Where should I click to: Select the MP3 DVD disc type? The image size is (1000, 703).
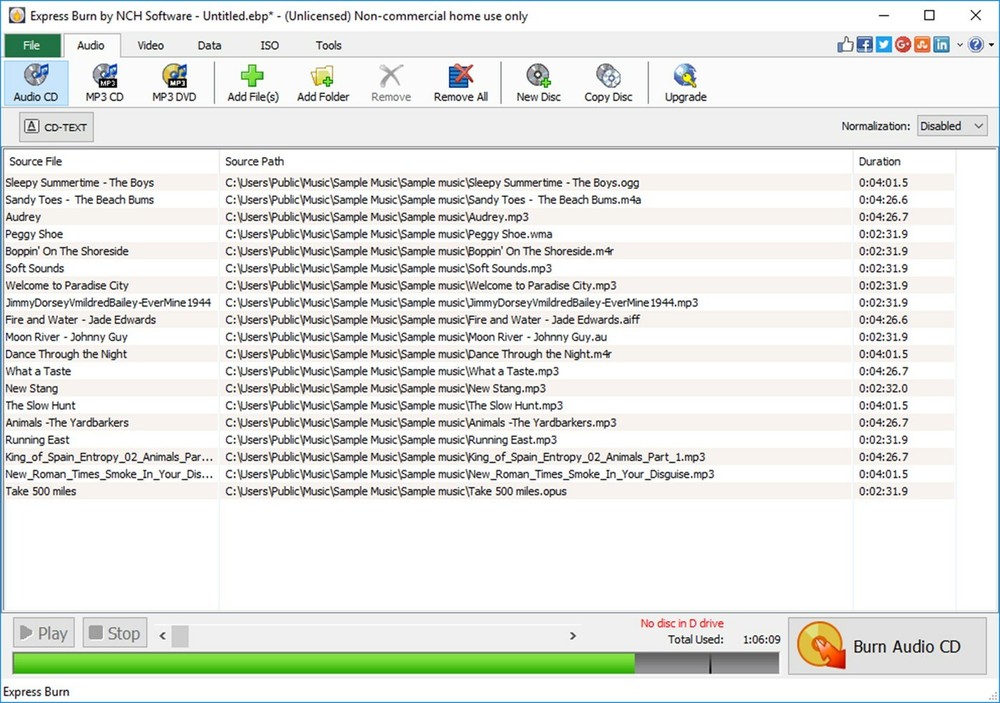click(x=173, y=82)
